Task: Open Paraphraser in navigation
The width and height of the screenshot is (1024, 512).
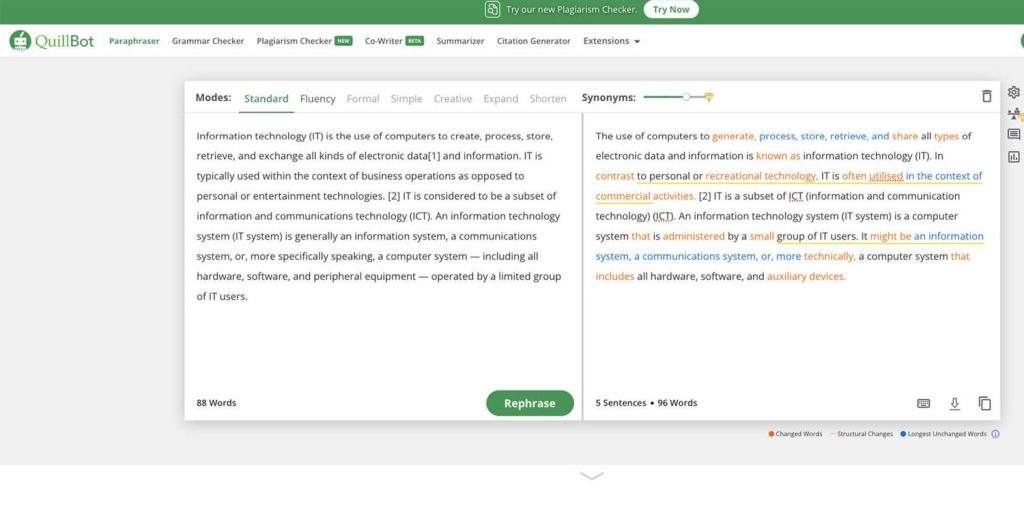Action: pyautogui.click(x=134, y=41)
